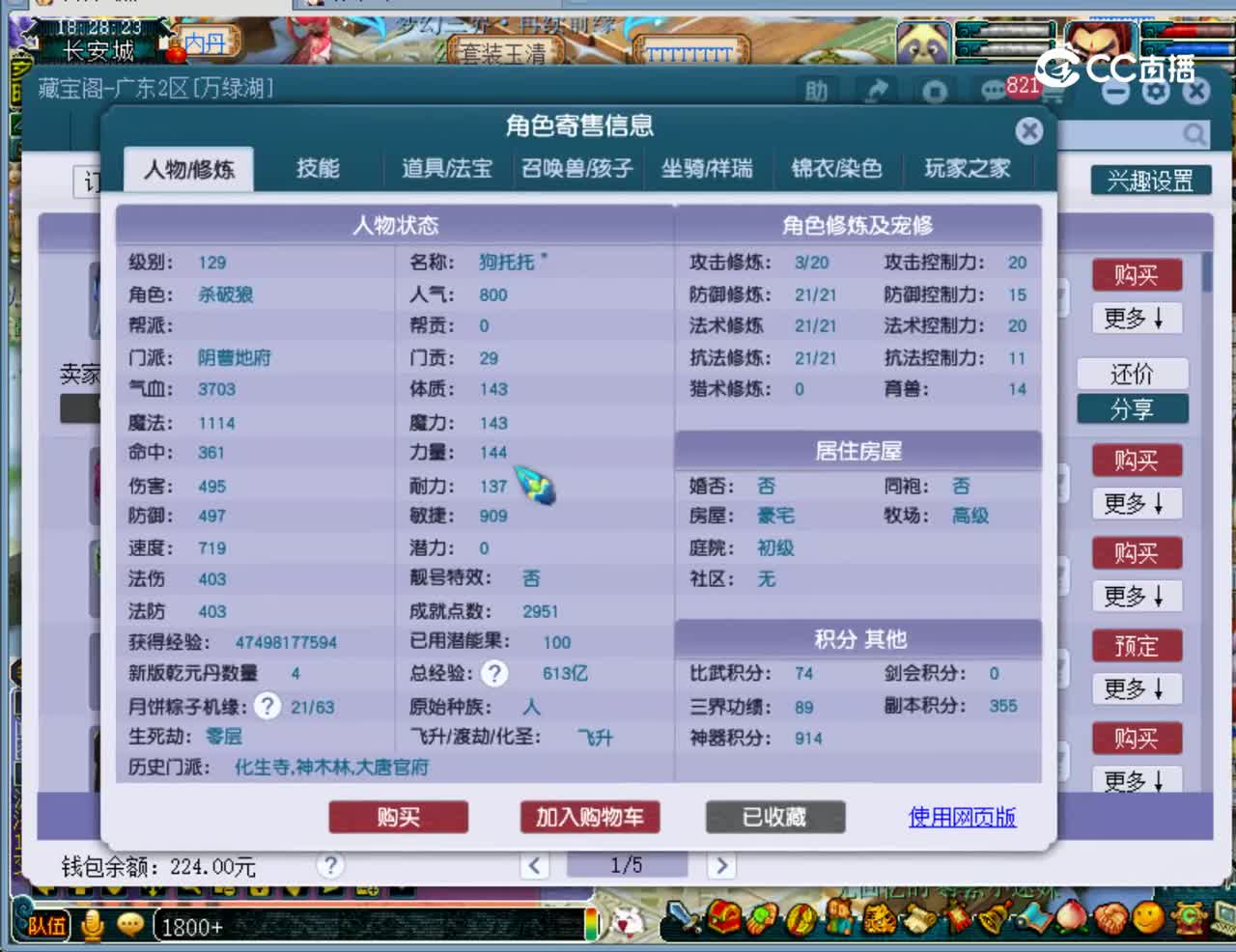Image resolution: width=1236 pixels, height=952 pixels.
Task: Open the 使用网页版 link
Action: 962,817
